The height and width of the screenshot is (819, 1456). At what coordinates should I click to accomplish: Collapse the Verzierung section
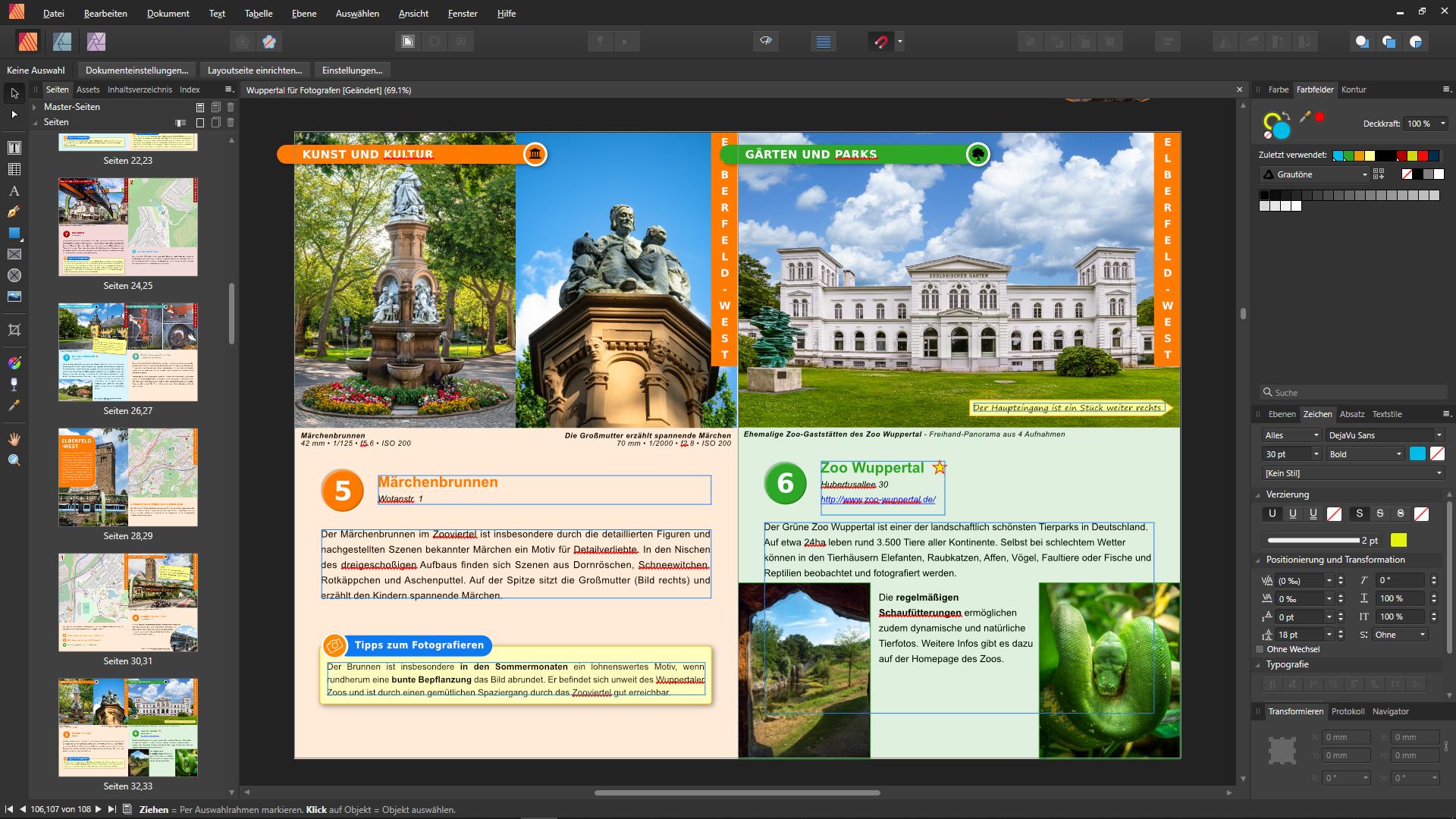click(1259, 494)
